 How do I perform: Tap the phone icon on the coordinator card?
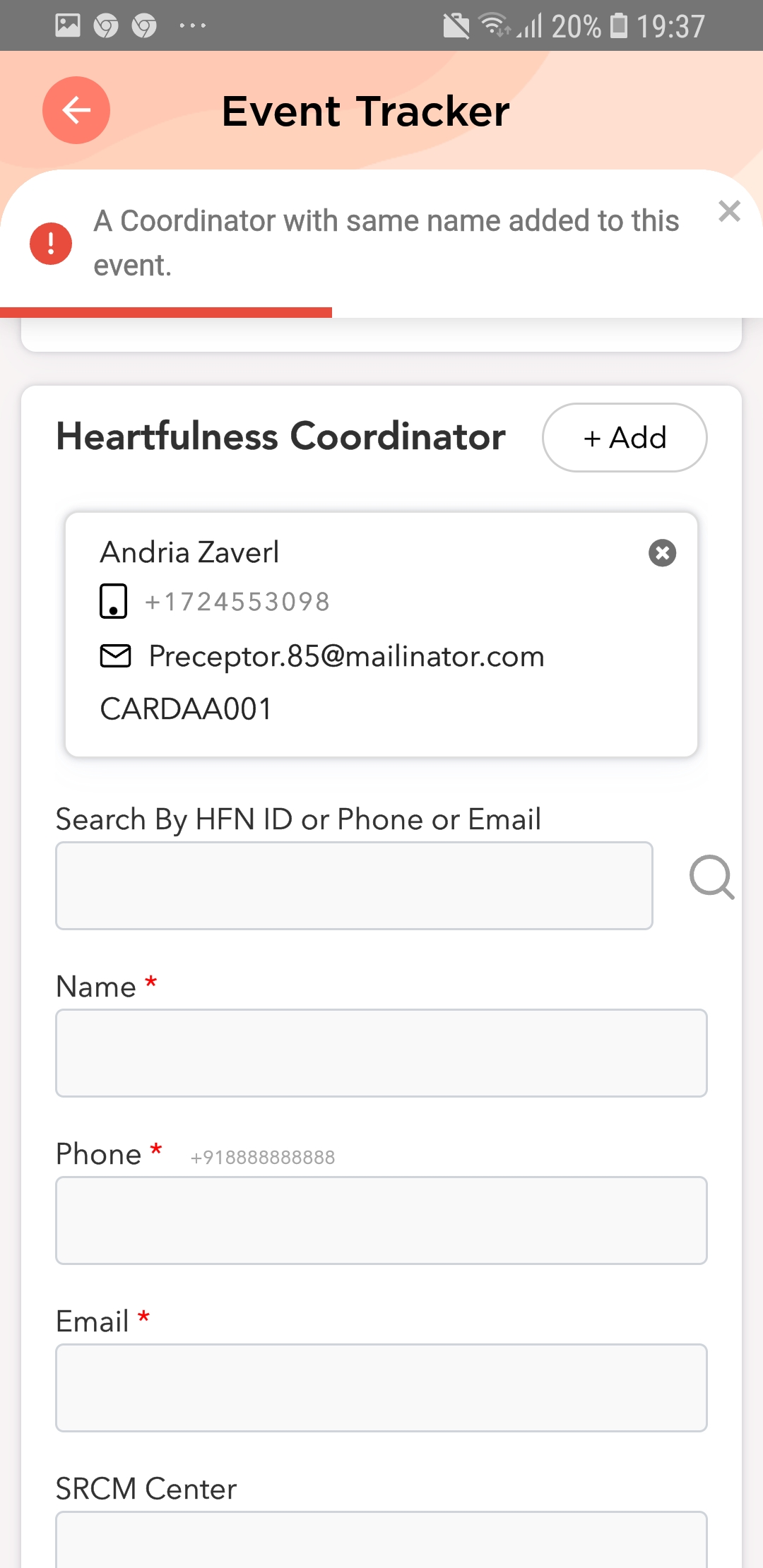click(113, 601)
